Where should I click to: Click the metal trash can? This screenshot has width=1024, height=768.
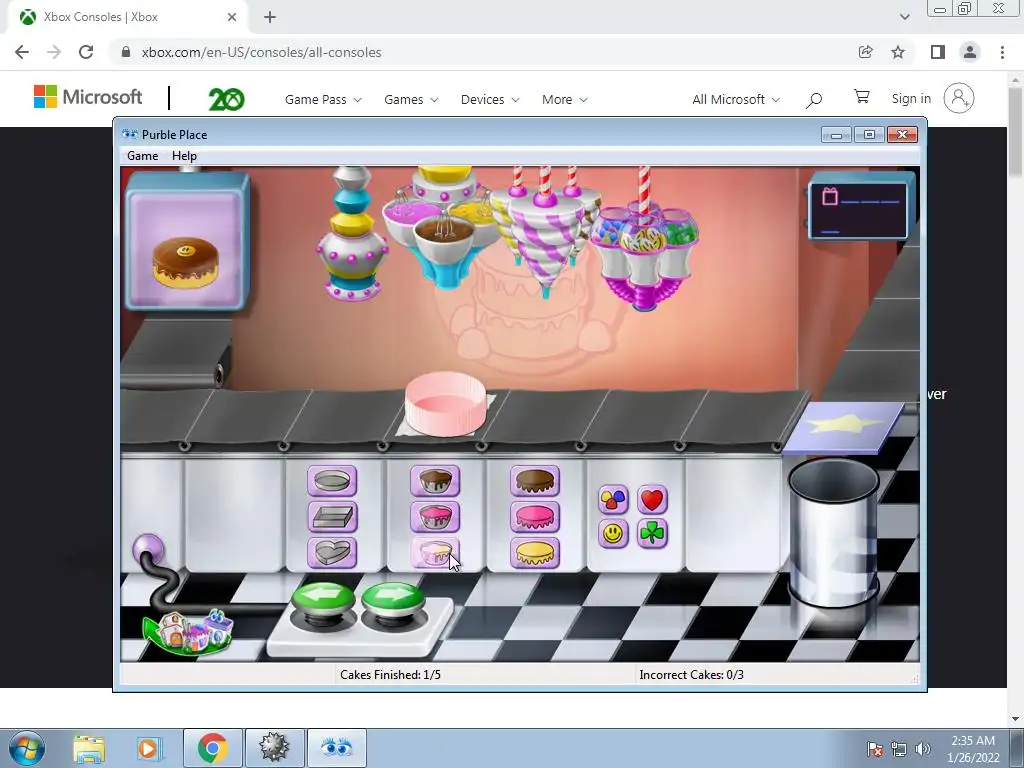click(833, 533)
